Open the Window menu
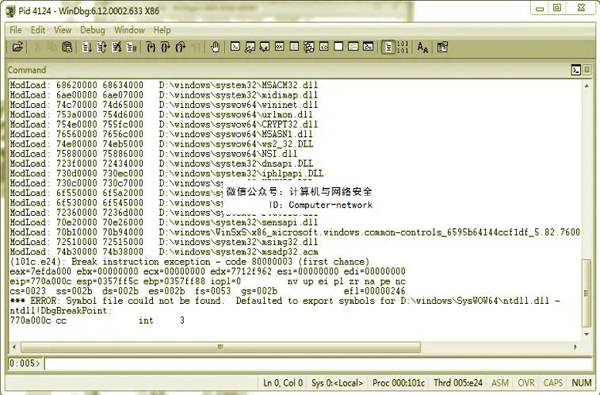 (x=129, y=30)
